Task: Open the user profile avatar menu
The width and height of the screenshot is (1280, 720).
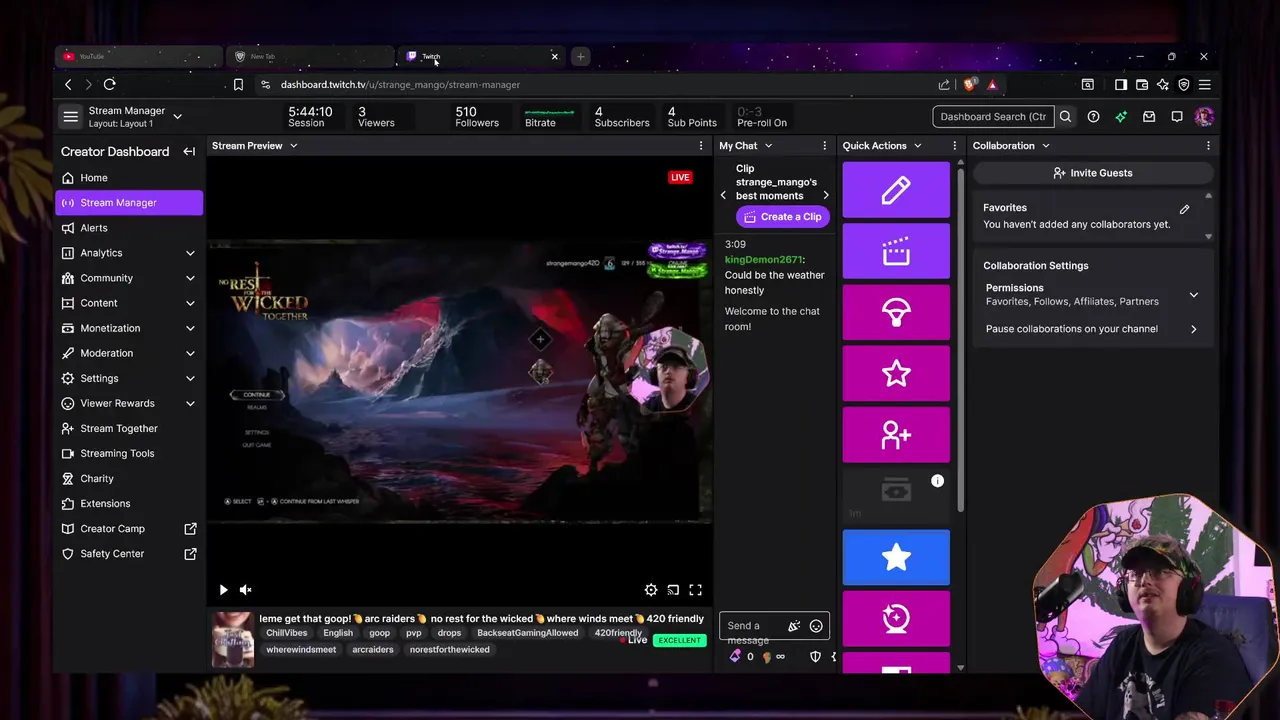Action: pyautogui.click(x=1204, y=117)
